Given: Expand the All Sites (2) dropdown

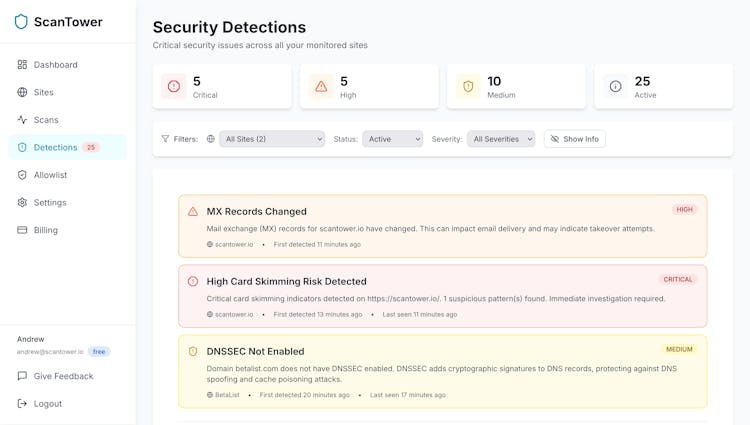Looking at the screenshot, I should [x=272, y=139].
